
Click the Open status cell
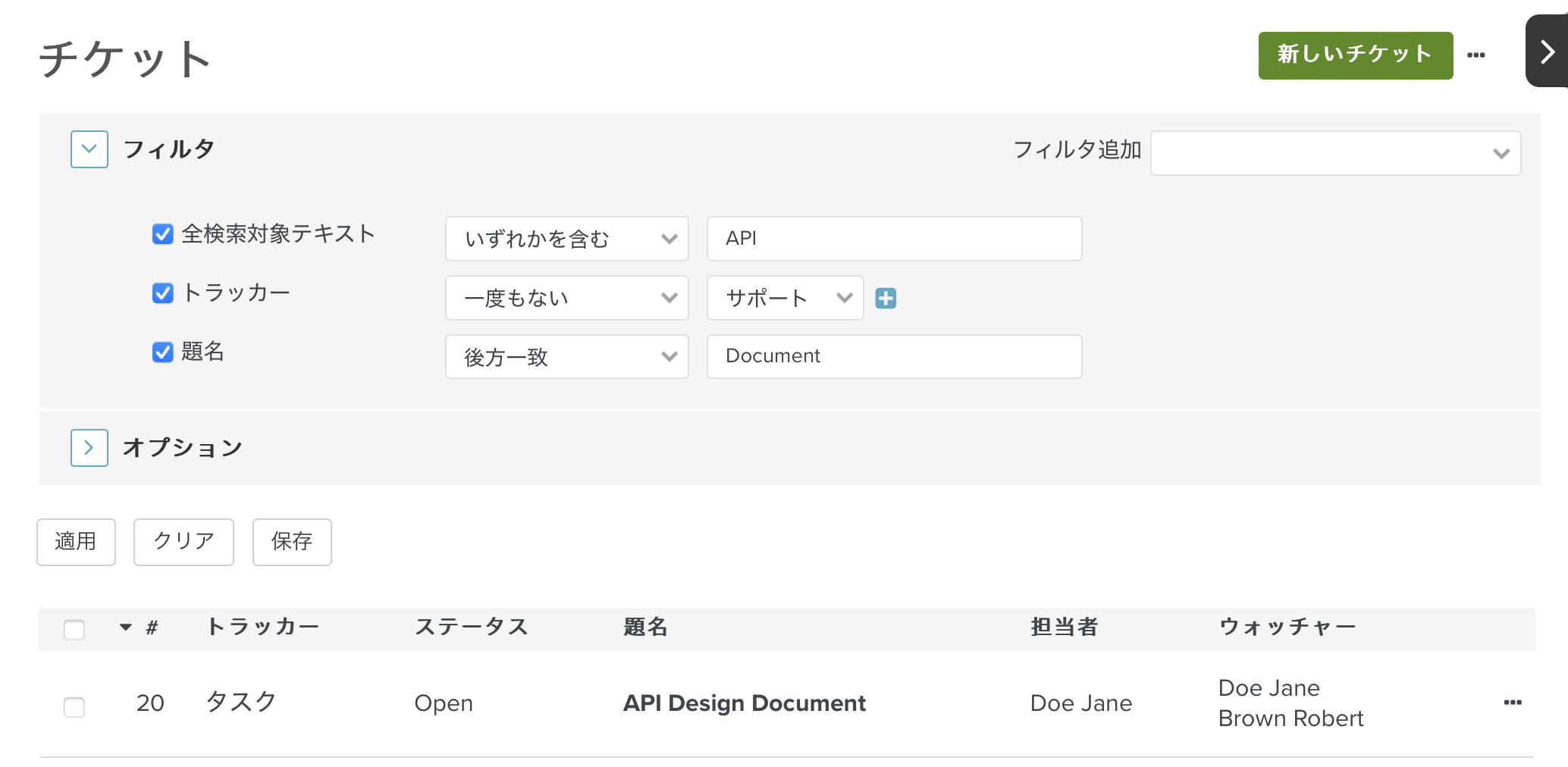click(444, 703)
